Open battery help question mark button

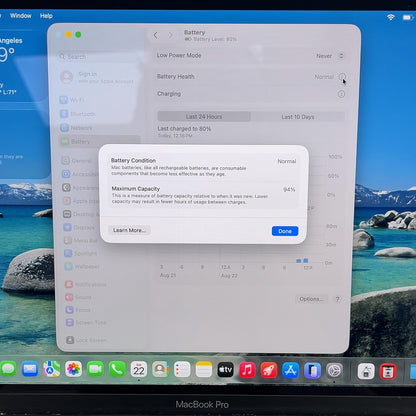click(338, 299)
